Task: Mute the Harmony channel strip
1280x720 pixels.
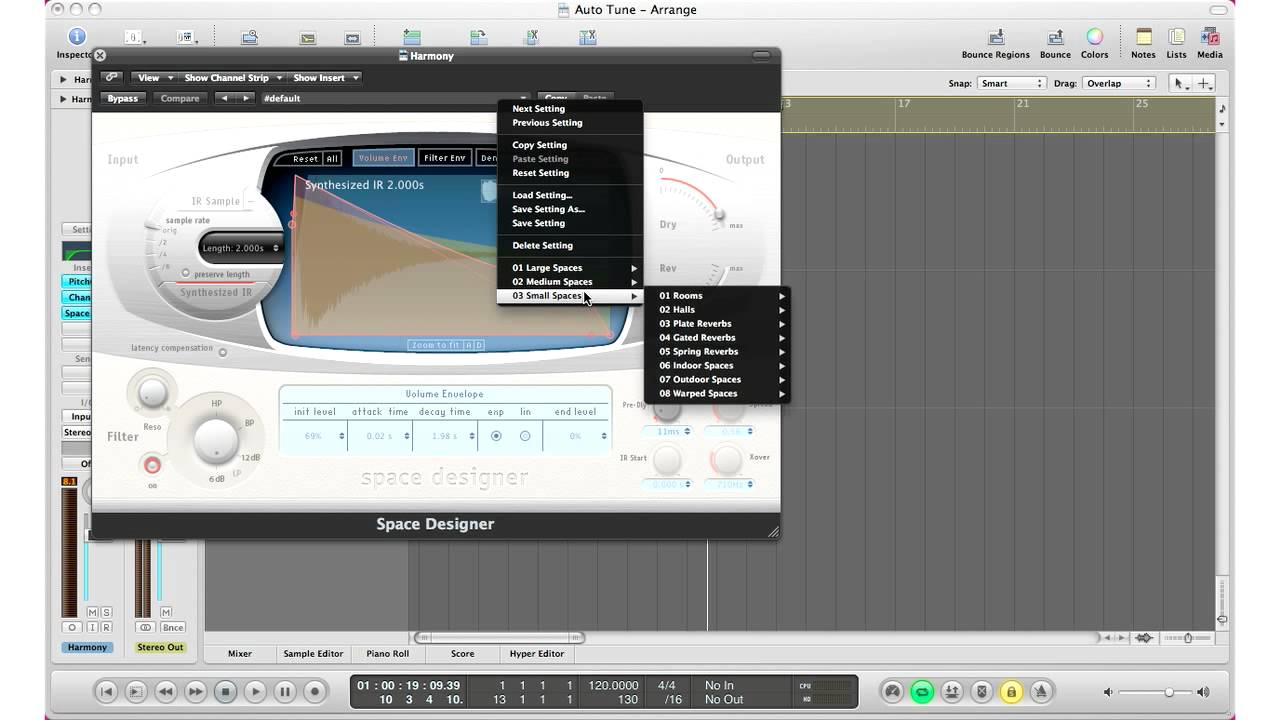Action: tap(93, 612)
